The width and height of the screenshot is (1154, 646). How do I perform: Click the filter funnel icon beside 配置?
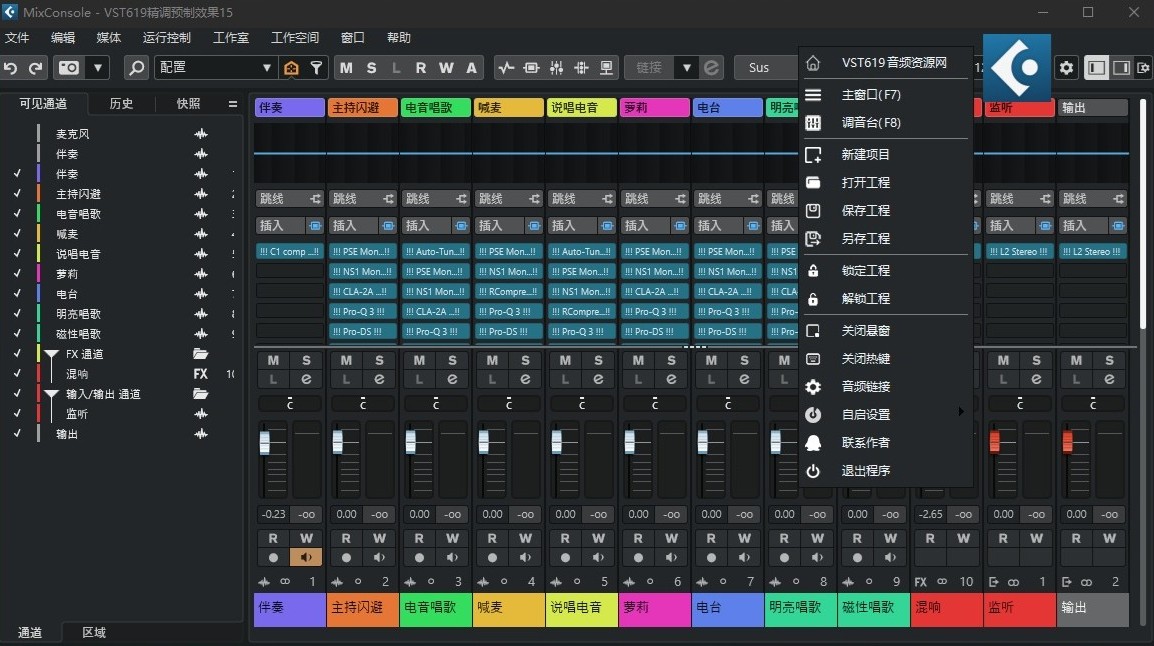click(317, 67)
